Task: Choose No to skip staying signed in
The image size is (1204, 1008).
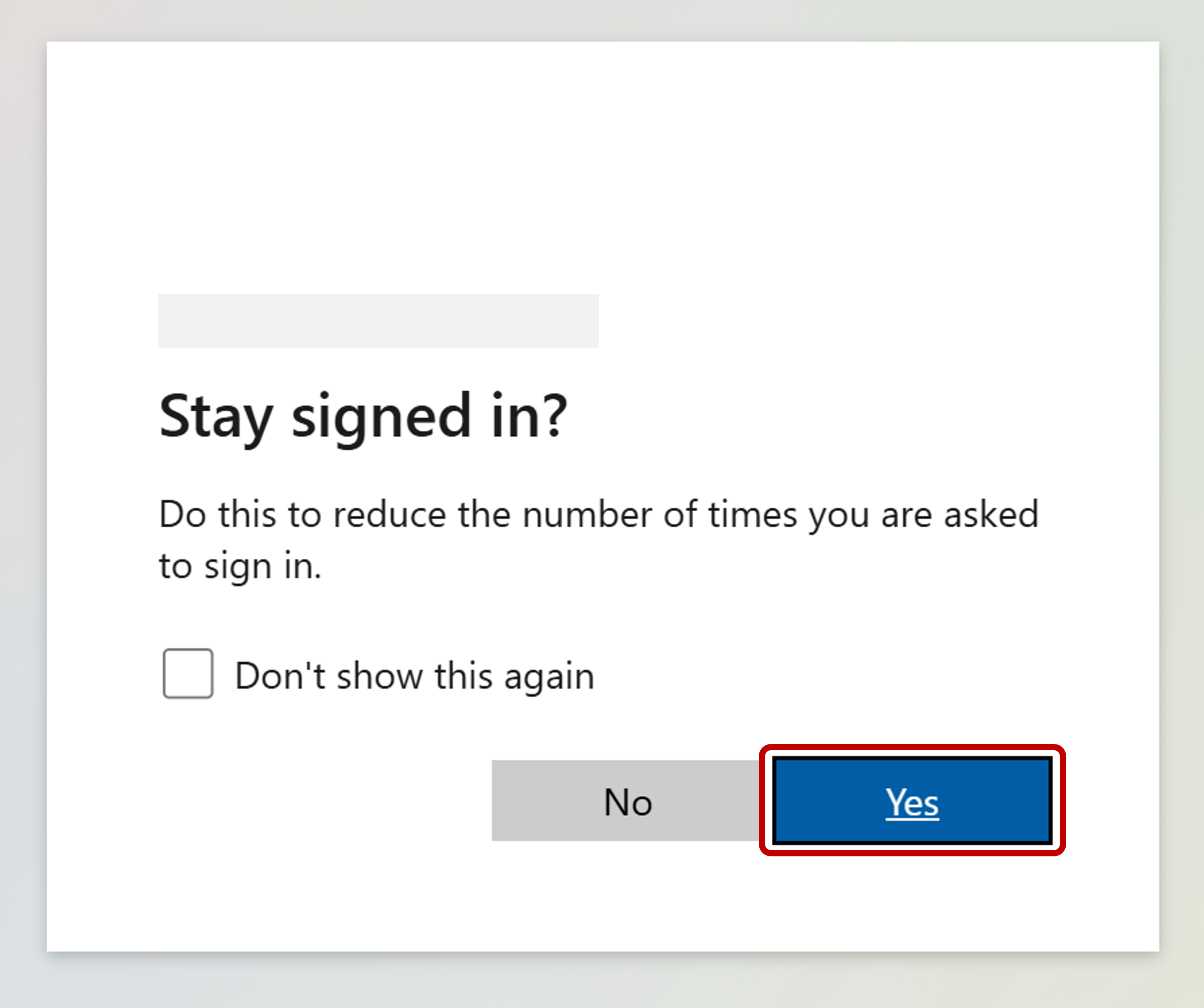Action: pos(627,801)
